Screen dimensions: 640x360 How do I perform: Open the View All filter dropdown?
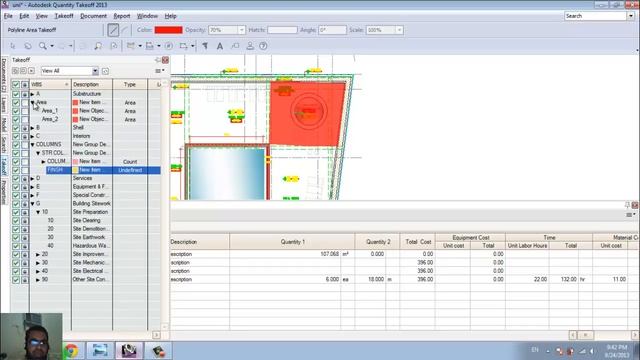pyautogui.click(x=95, y=71)
